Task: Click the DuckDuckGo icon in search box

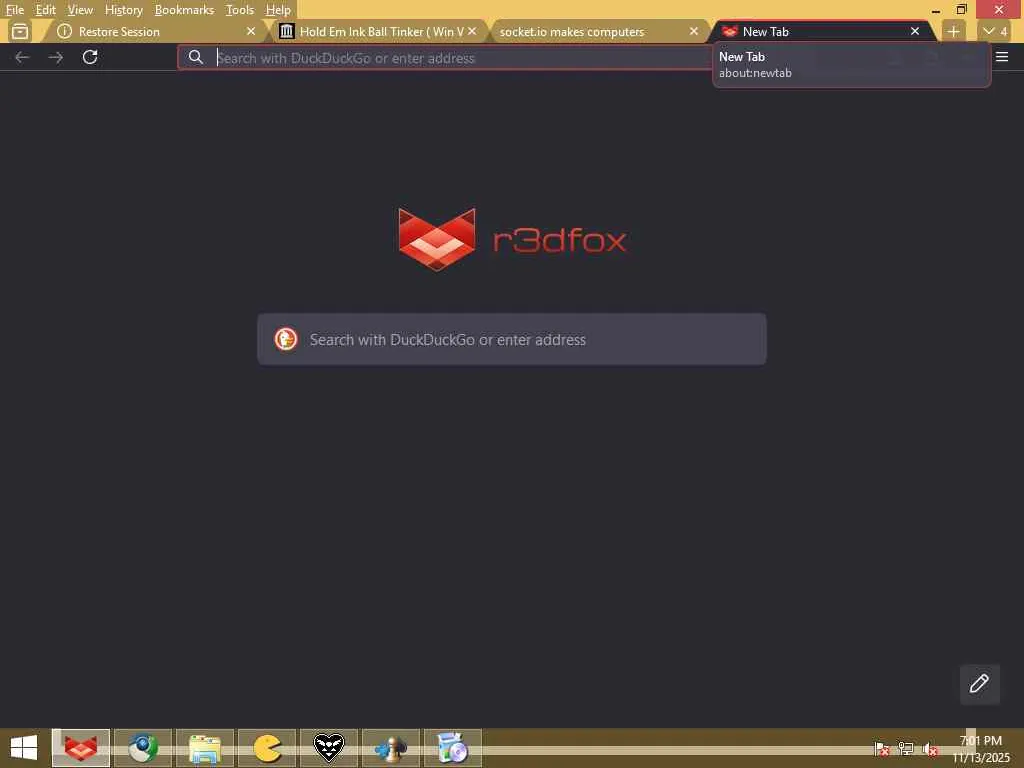Action: pos(286,339)
